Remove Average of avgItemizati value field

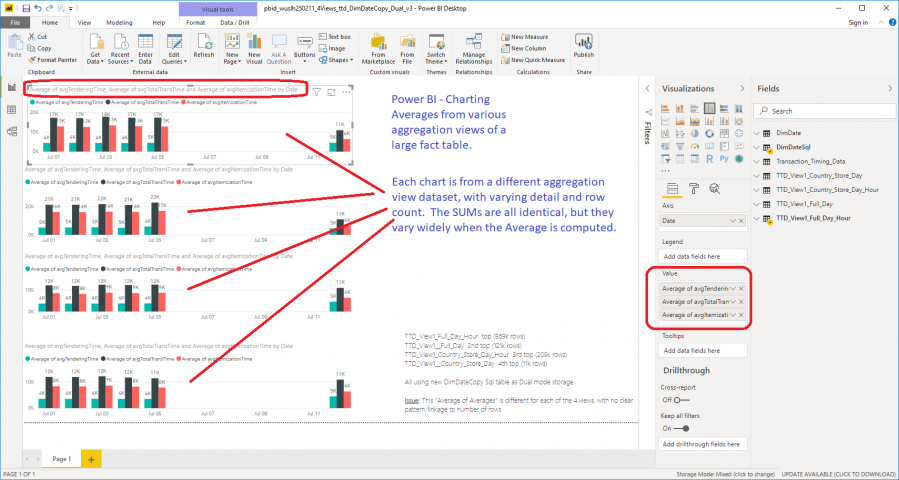(x=741, y=315)
